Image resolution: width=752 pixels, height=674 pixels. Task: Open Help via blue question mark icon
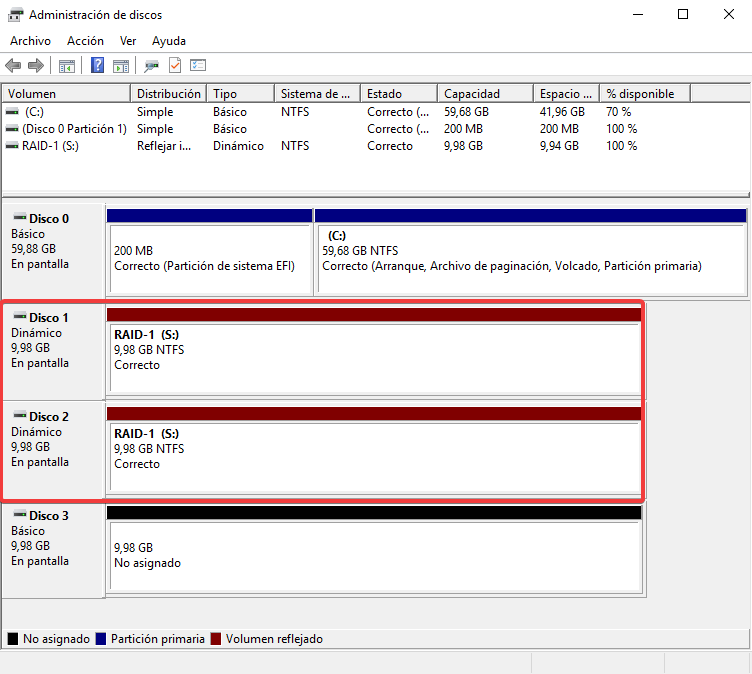pos(98,66)
